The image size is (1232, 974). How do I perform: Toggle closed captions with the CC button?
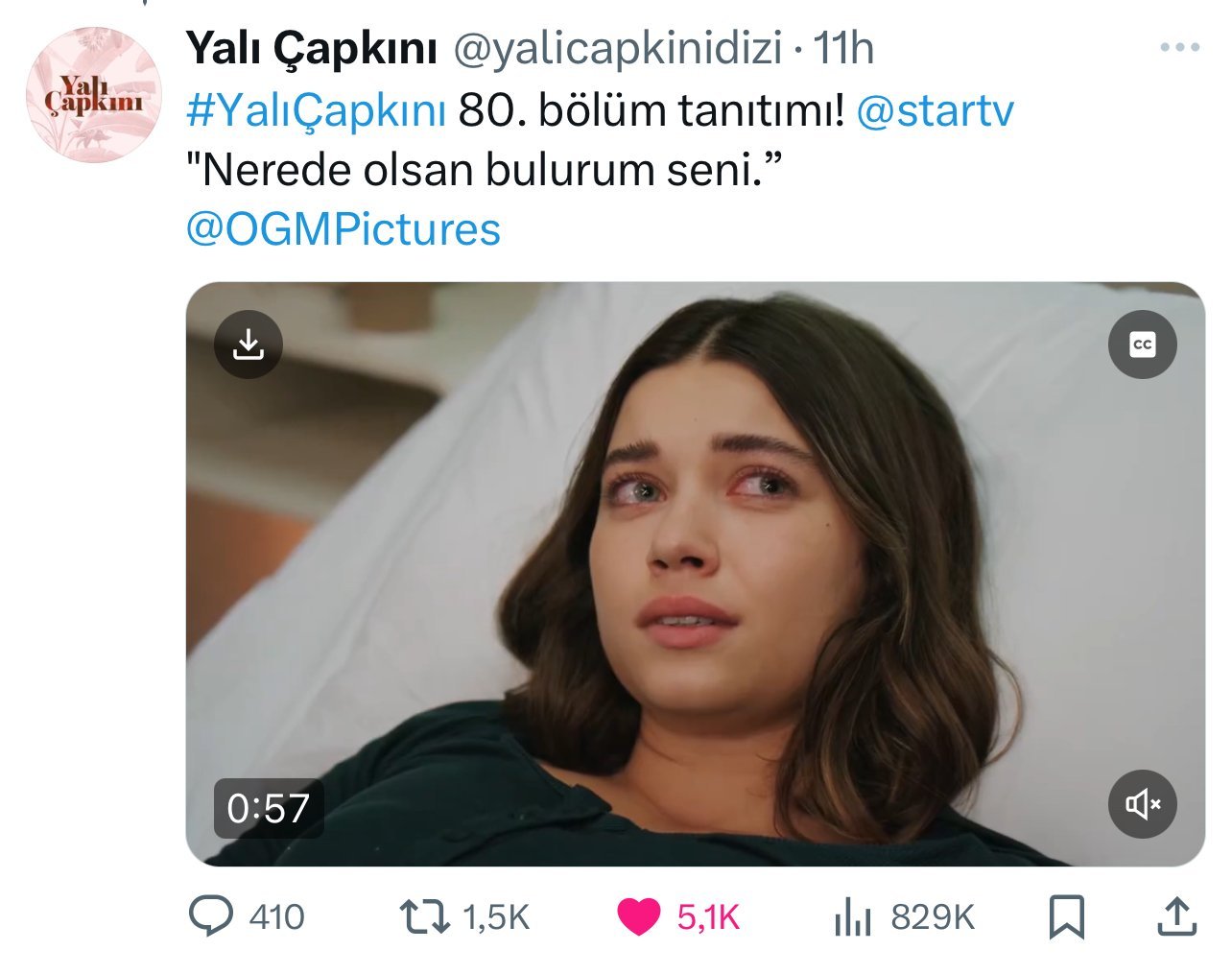click(1142, 344)
